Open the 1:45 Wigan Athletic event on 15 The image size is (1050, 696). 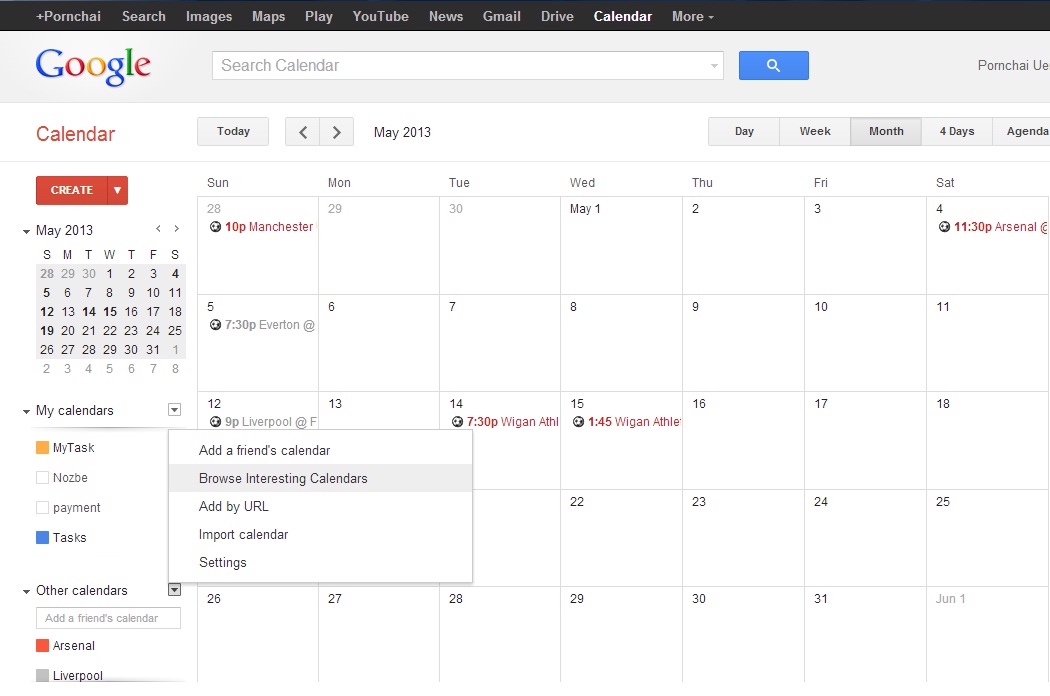pyautogui.click(x=627, y=422)
